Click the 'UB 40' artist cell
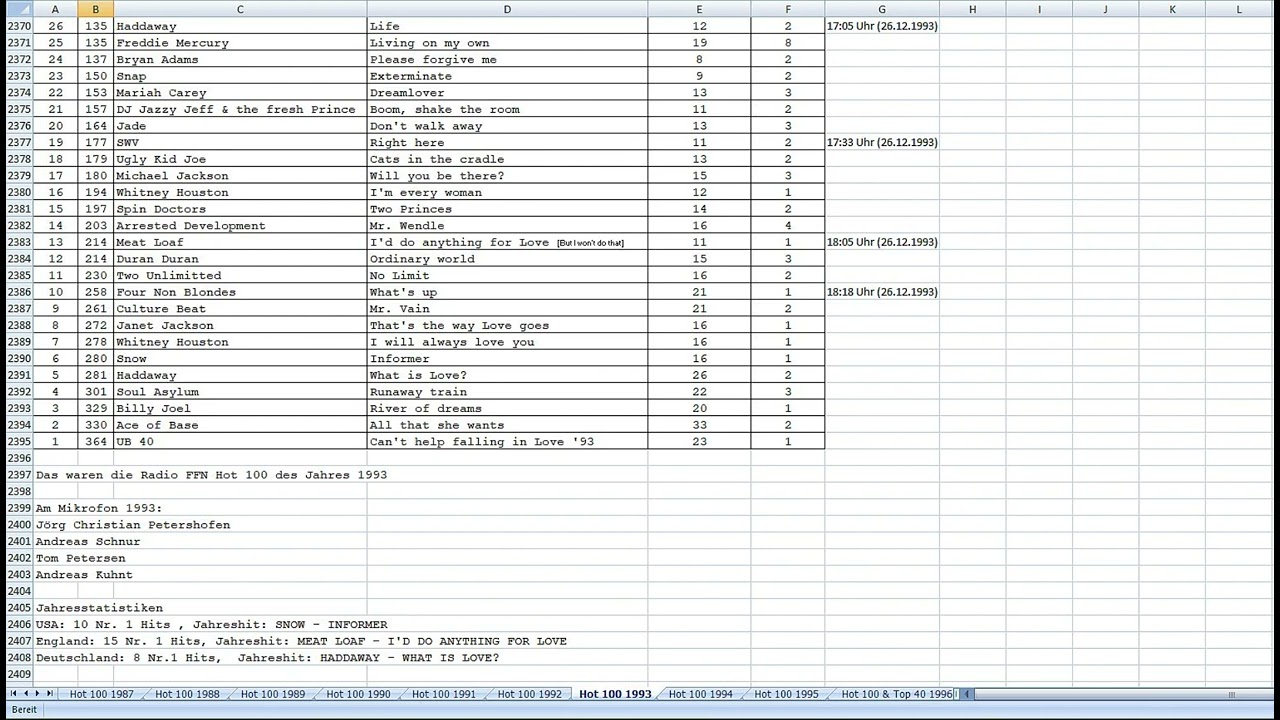This screenshot has height=720, width=1280. pos(240,442)
